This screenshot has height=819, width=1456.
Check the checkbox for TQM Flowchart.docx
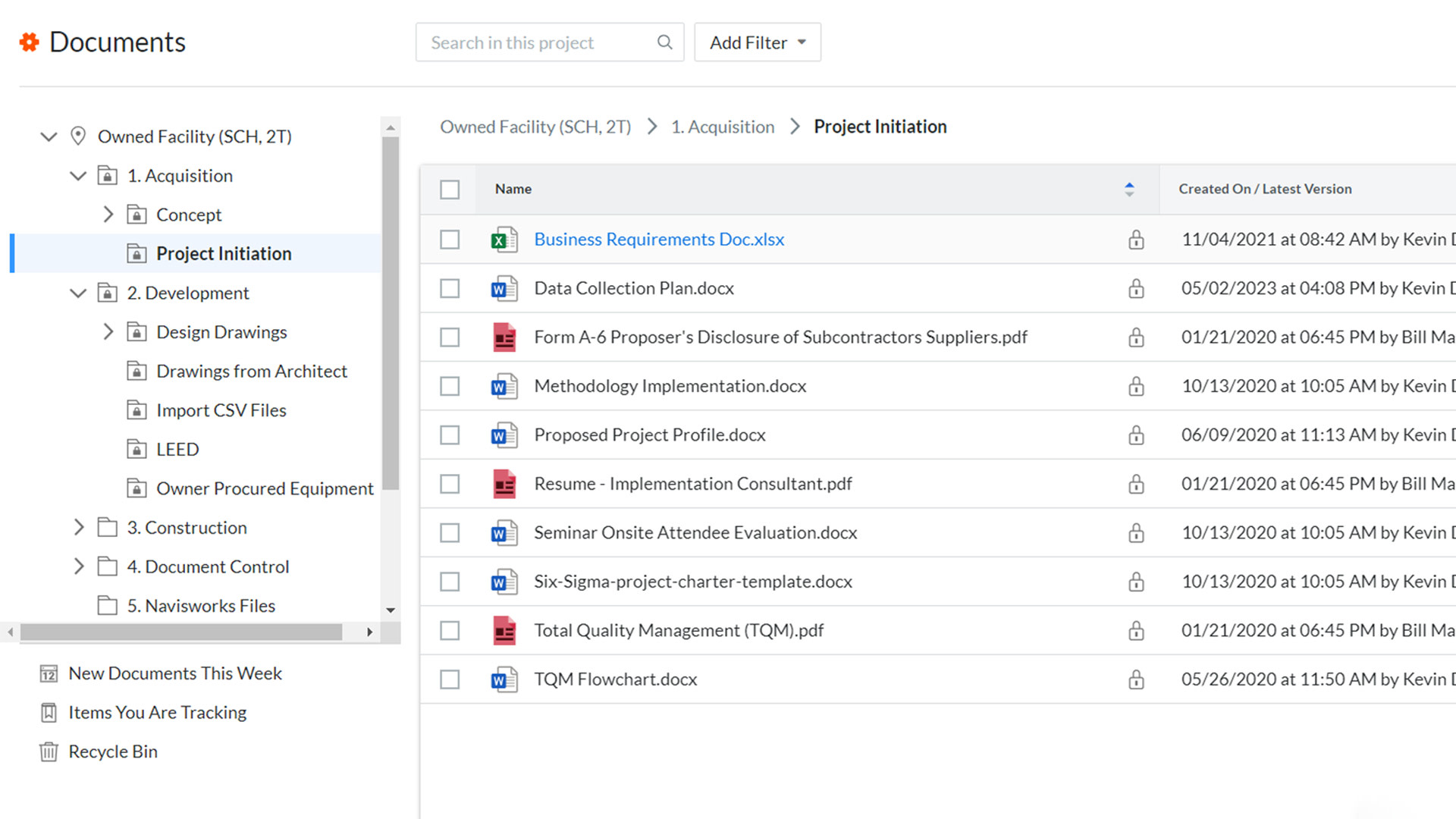coord(449,679)
